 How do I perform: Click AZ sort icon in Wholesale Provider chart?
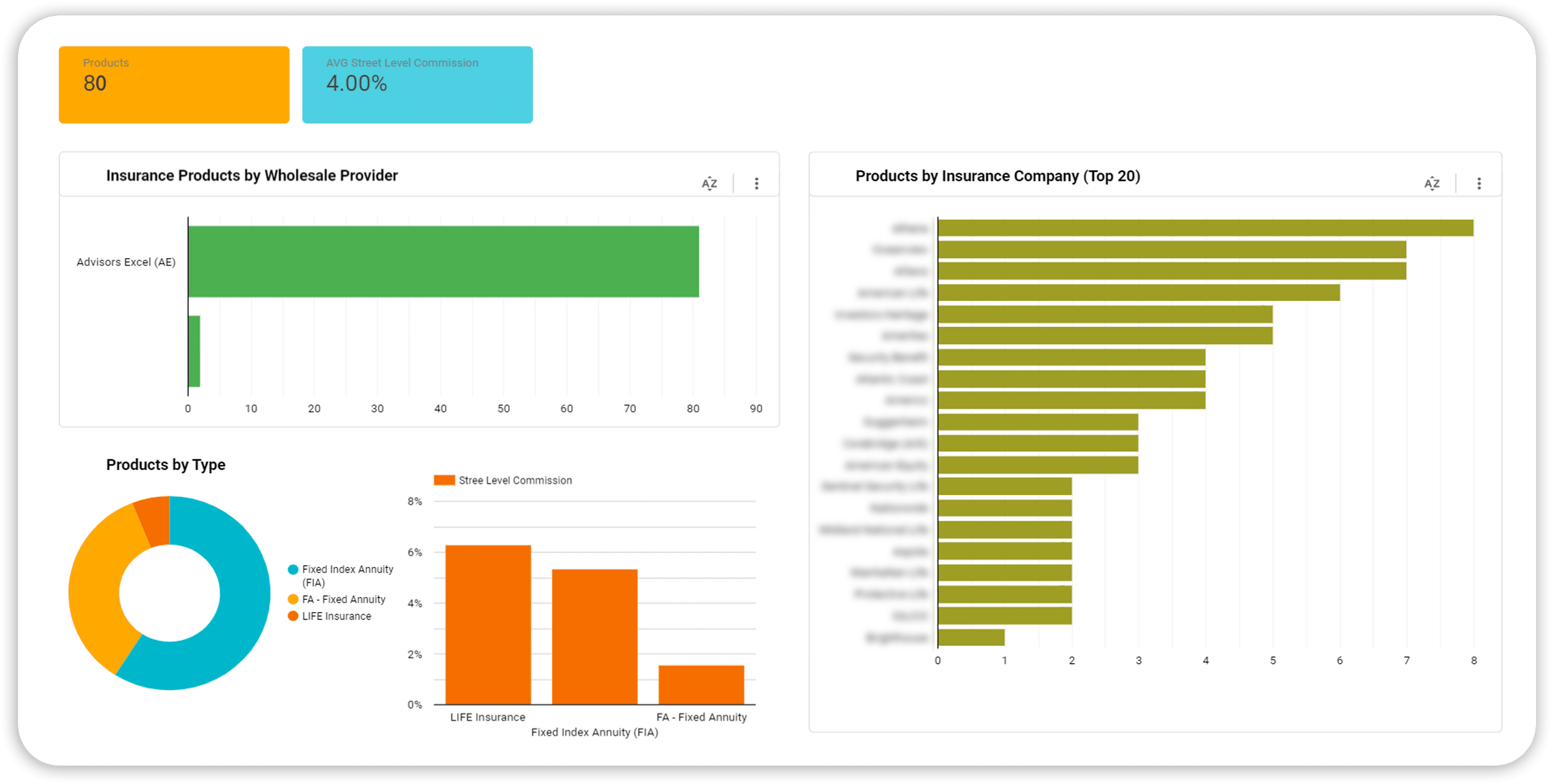709,183
